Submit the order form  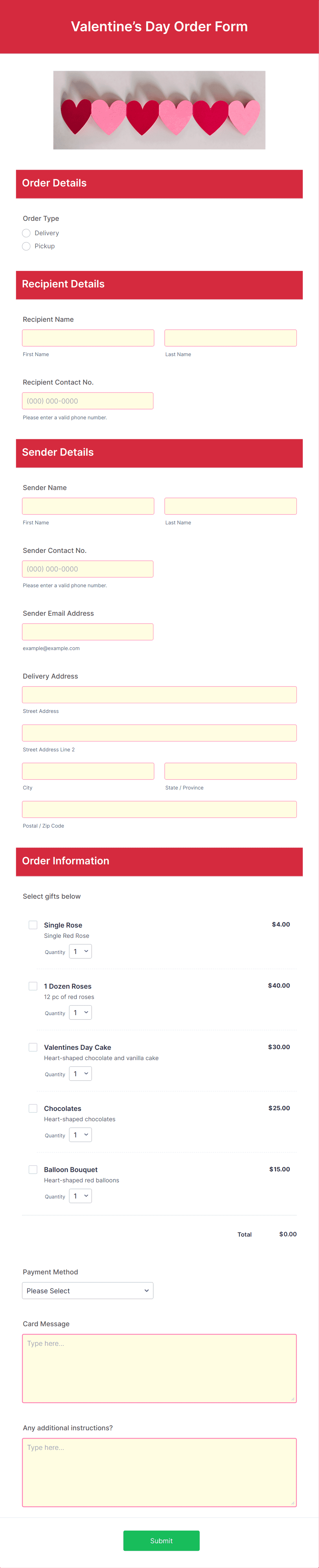[161, 1540]
